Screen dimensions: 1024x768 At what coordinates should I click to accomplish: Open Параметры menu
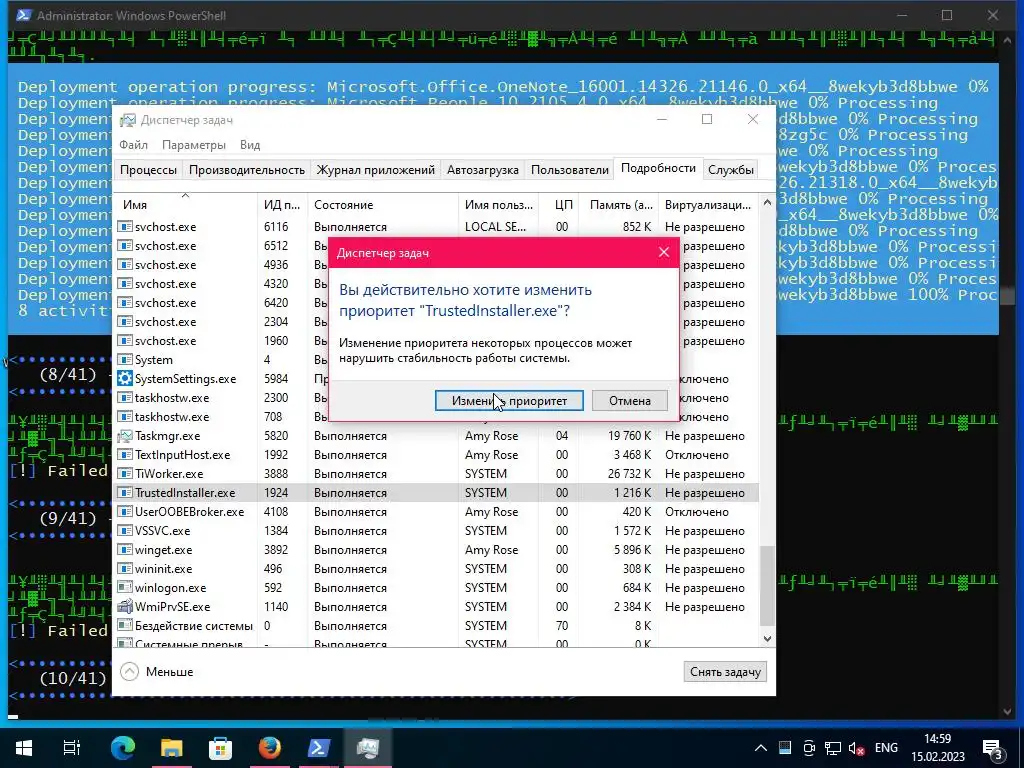click(x=194, y=144)
